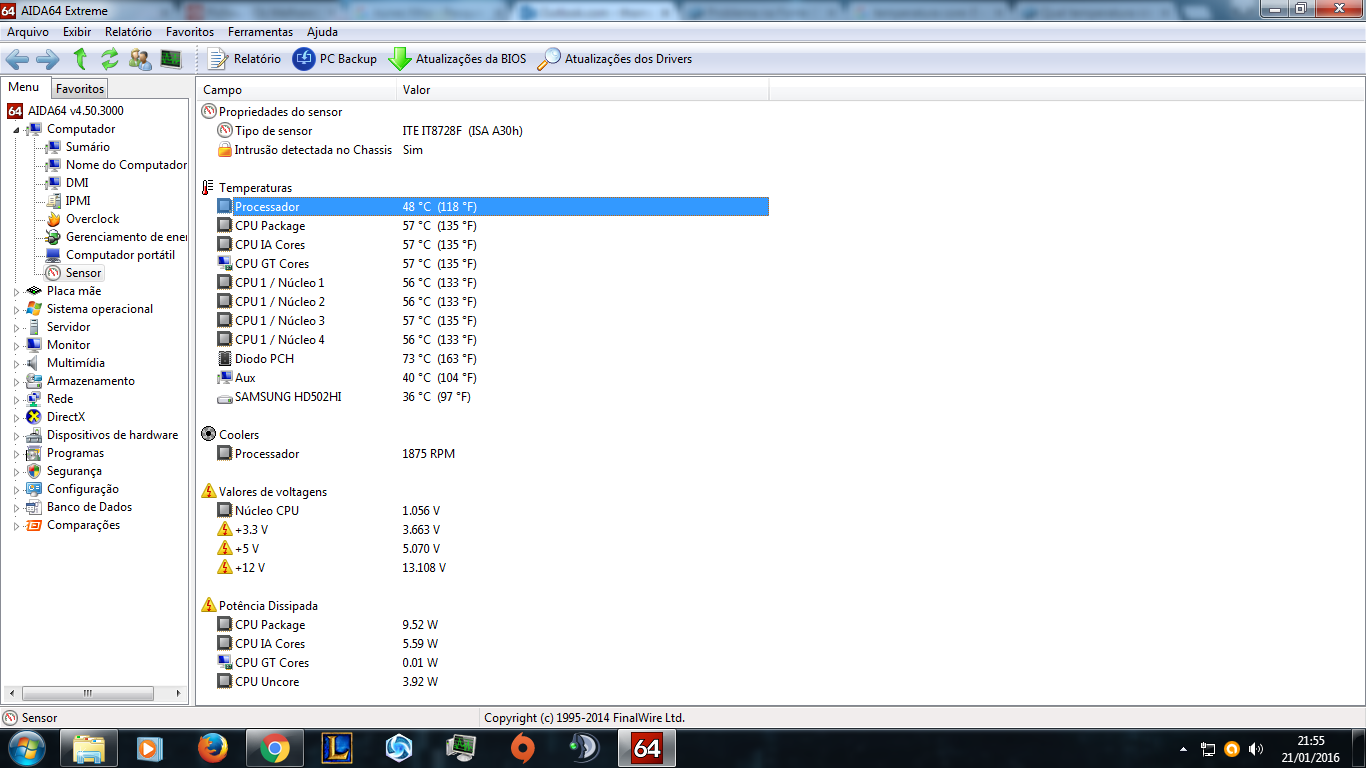Click the CPU GT Cores temperature icon
Viewport: 1366px width, 768px height.
[x=225, y=264]
